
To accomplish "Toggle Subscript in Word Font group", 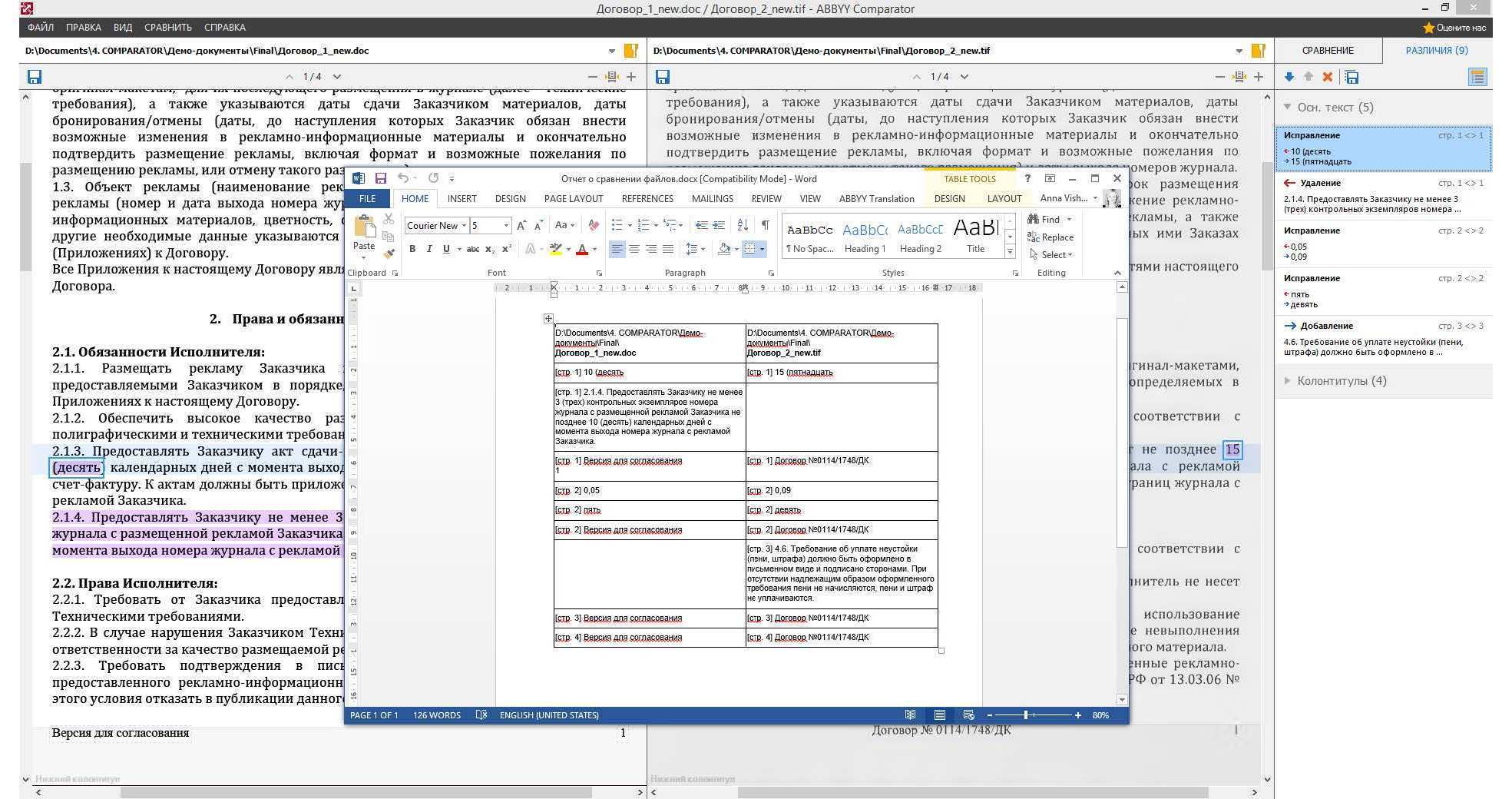I will 490,249.
